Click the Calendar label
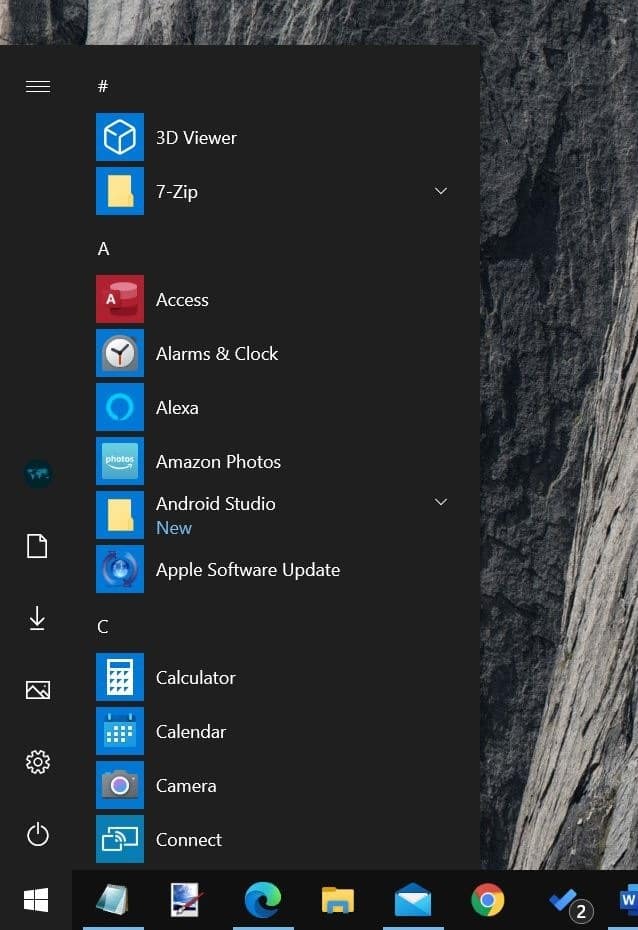Viewport: 638px width, 930px height. [191, 731]
